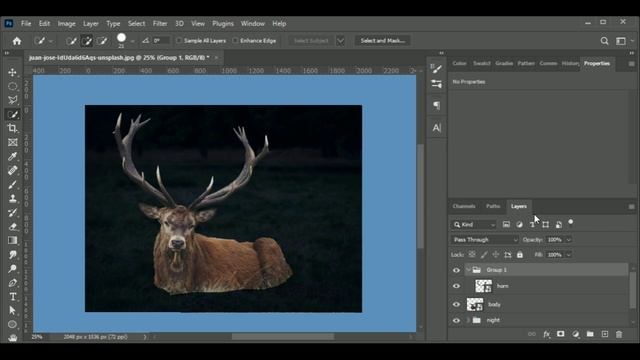The image size is (640, 360).
Task: Switch to the Channels tab
Action: click(464, 206)
